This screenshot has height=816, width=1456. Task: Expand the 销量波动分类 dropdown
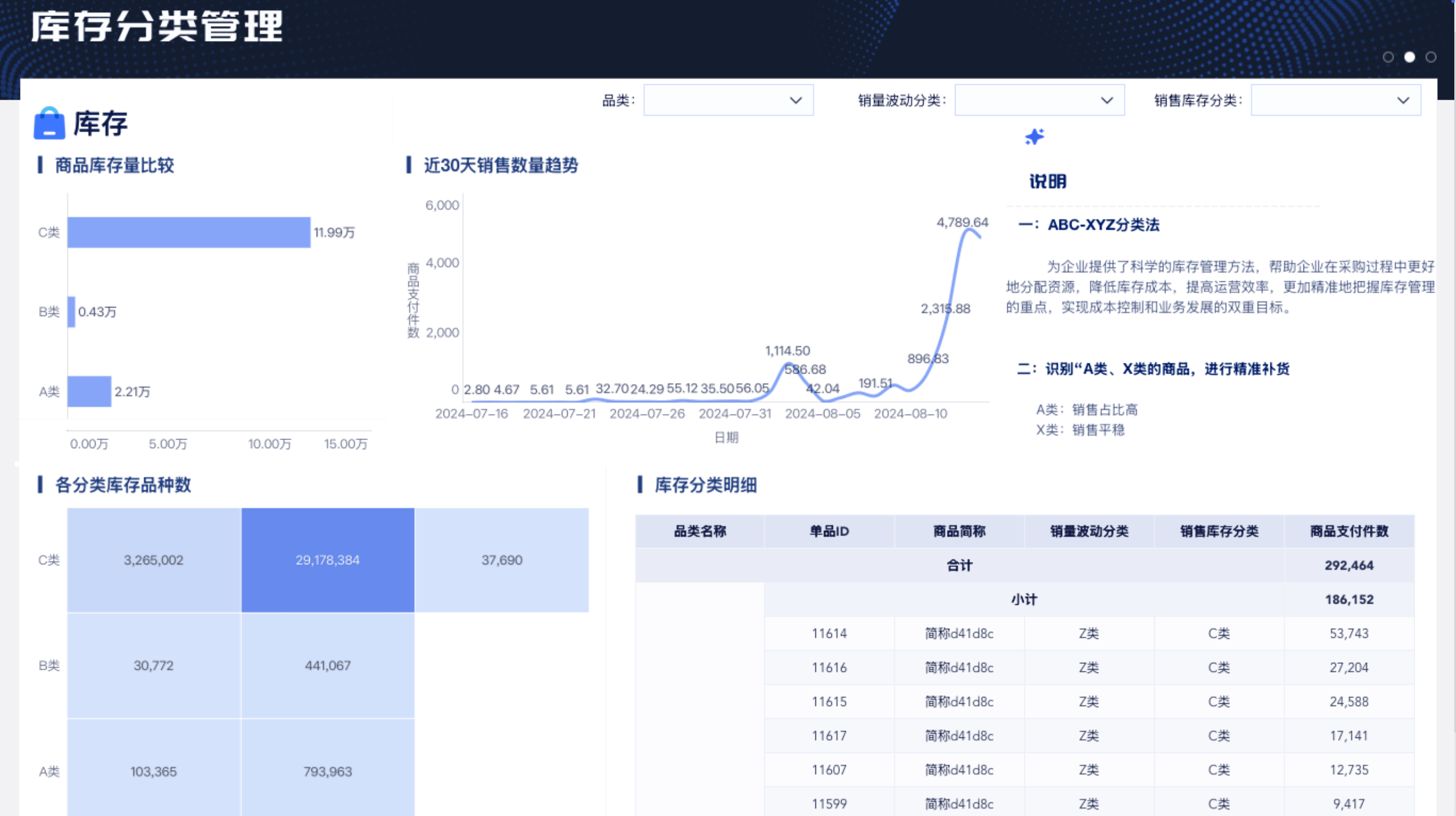pos(1039,100)
